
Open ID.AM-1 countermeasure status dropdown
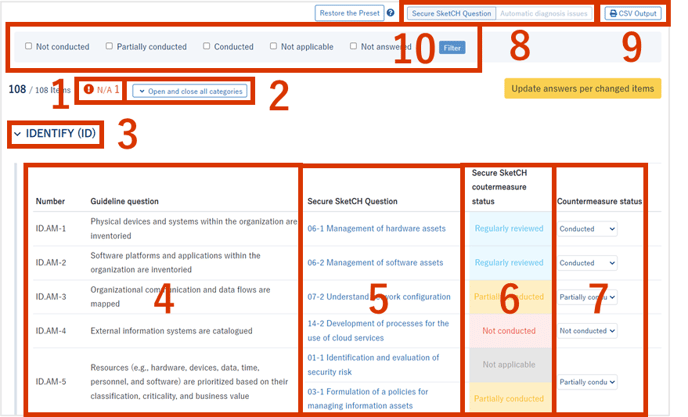pyautogui.click(x=587, y=229)
